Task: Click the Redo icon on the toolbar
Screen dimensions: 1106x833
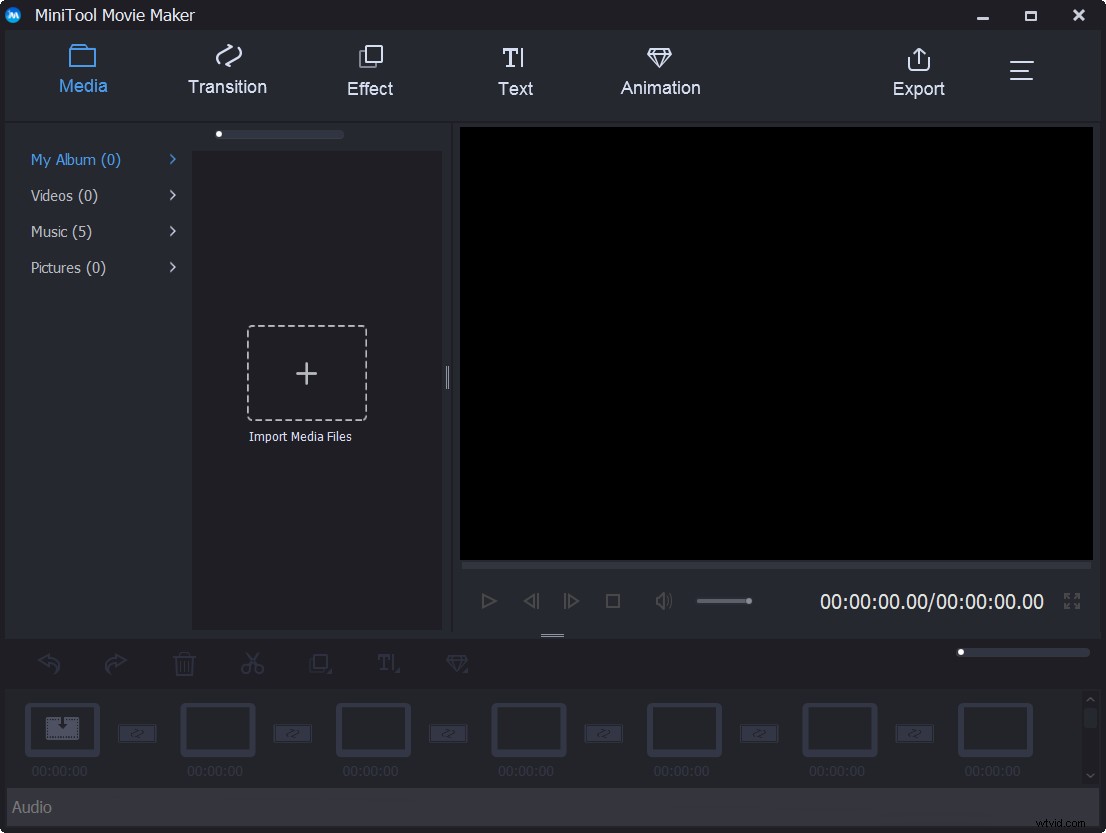Action: pyautogui.click(x=116, y=663)
